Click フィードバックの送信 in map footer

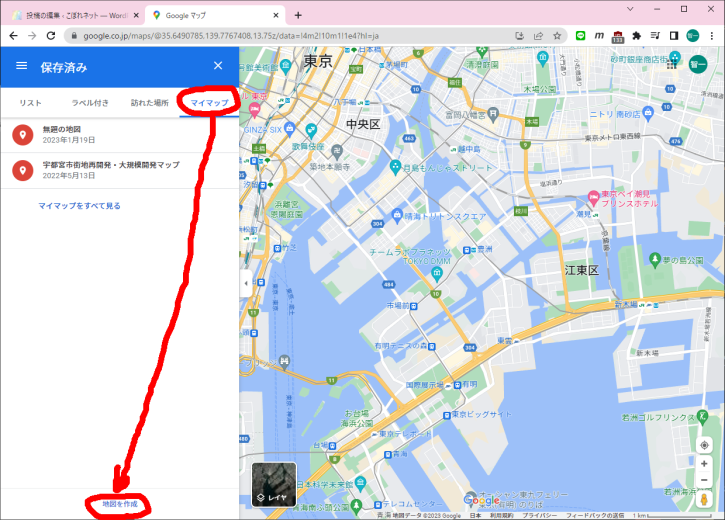coord(595,515)
